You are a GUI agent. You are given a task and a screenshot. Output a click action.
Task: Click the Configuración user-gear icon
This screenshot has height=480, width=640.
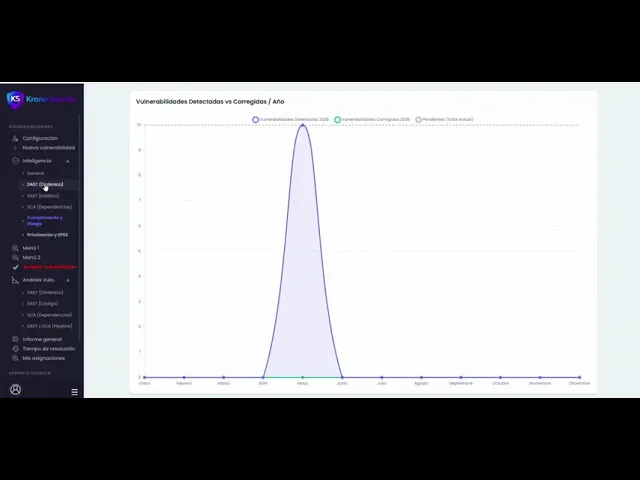pos(15,138)
